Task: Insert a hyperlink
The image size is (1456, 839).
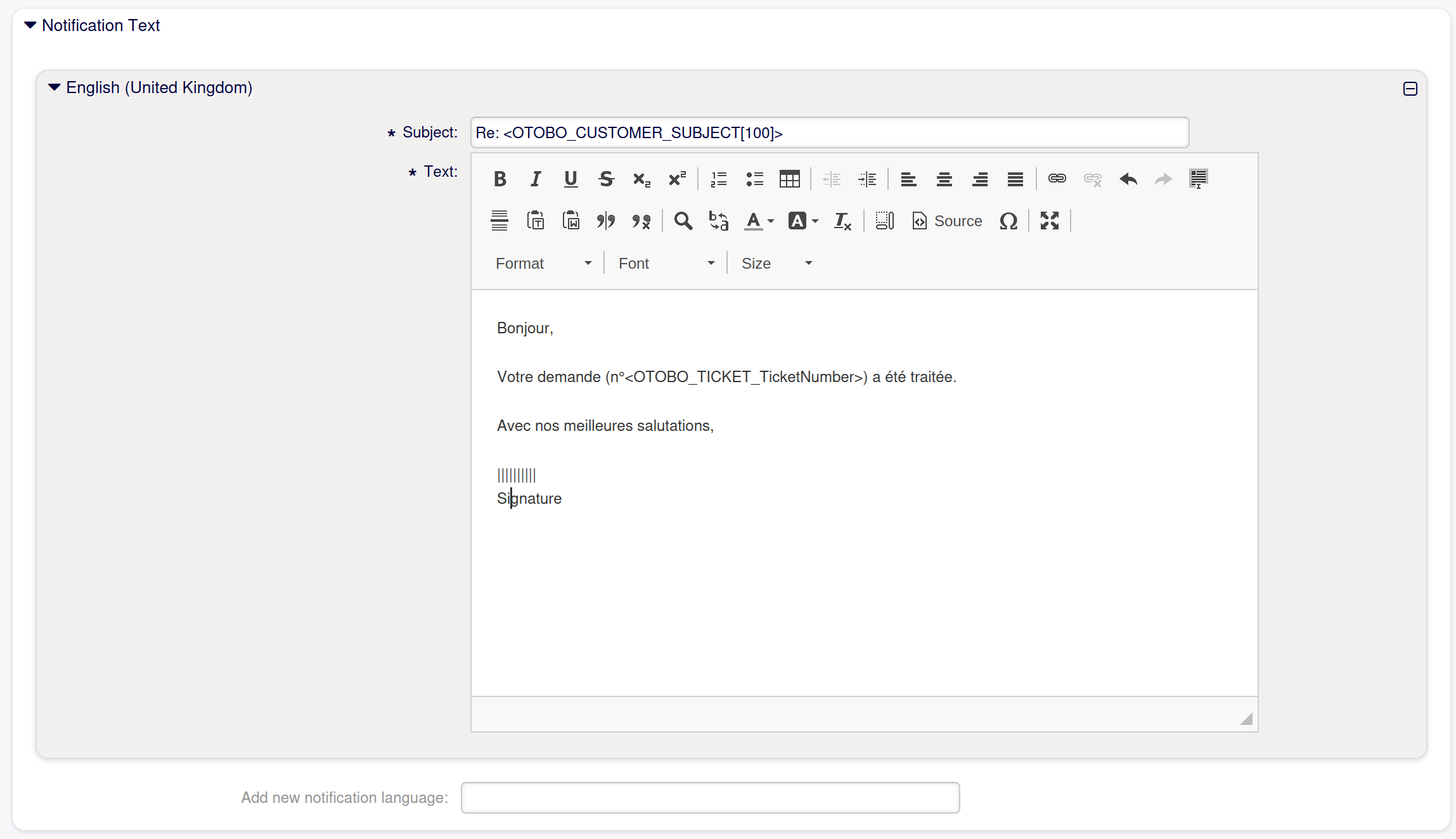Action: (x=1057, y=179)
